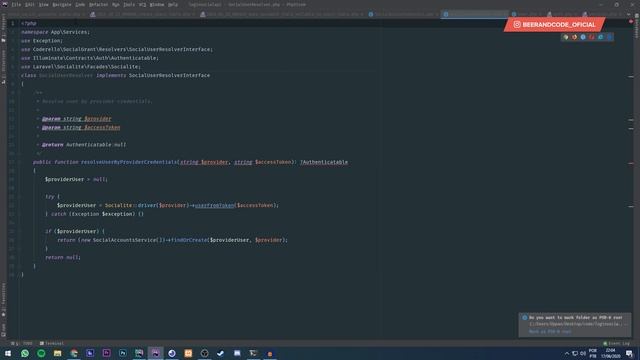The image size is (640, 360).
Task: Toggle the Terminal tool window button
Action: coord(52,344)
